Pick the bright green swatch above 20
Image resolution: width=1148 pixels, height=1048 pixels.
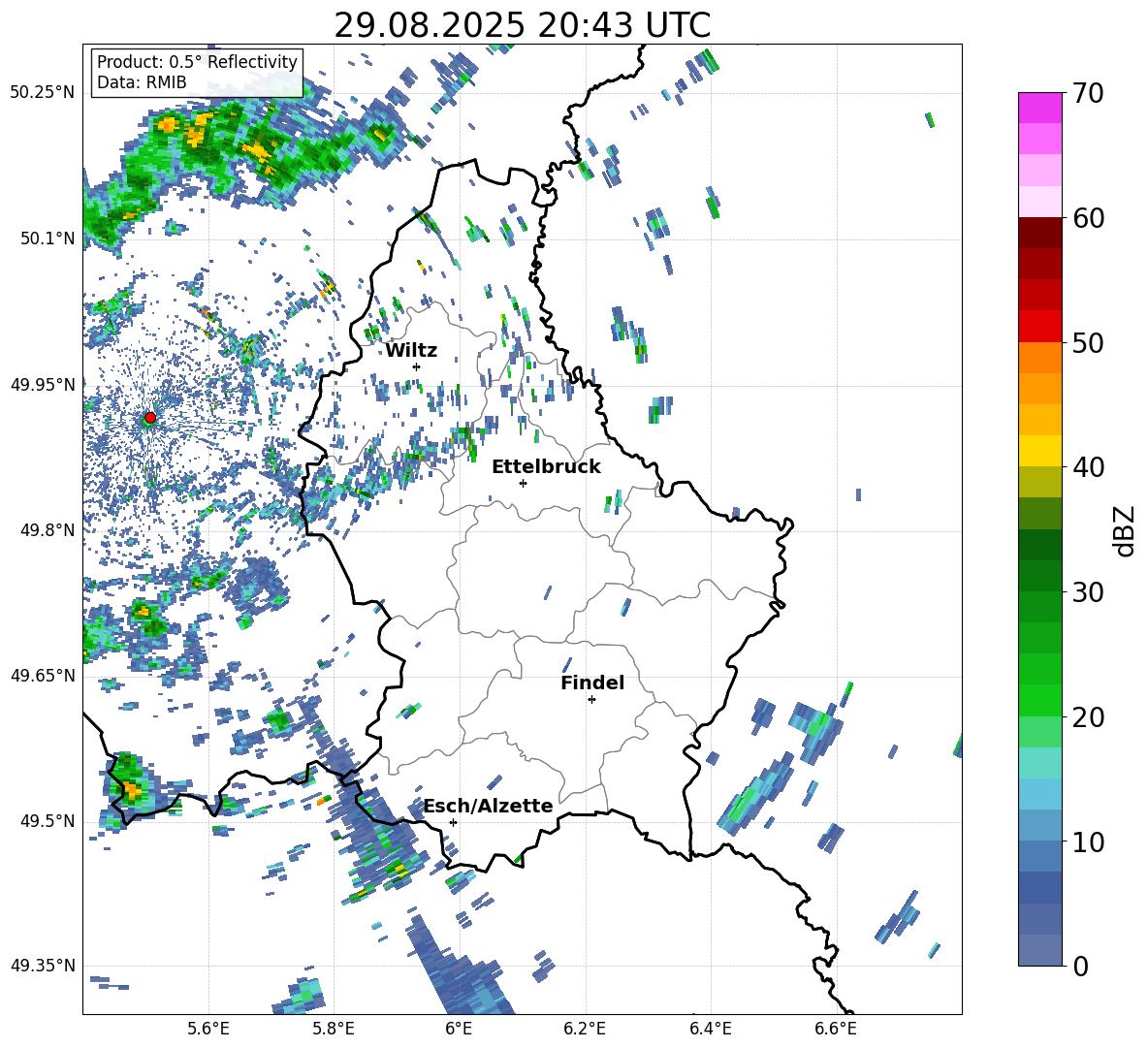pos(1039,700)
